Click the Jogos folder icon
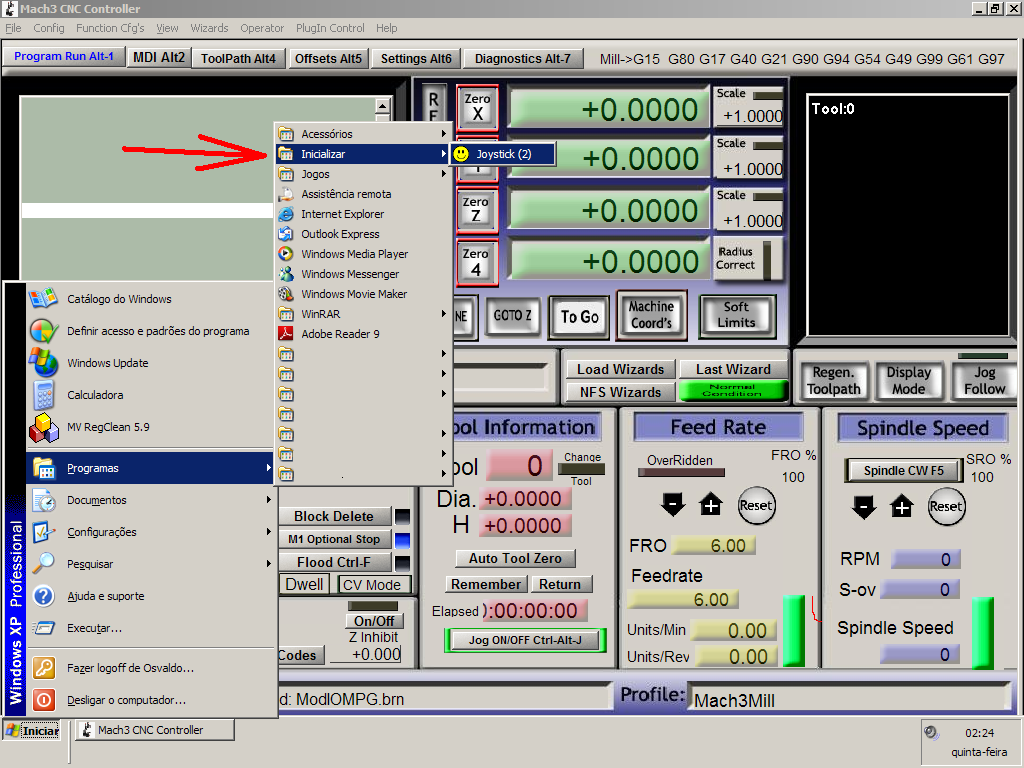 (x=286, y=174)
